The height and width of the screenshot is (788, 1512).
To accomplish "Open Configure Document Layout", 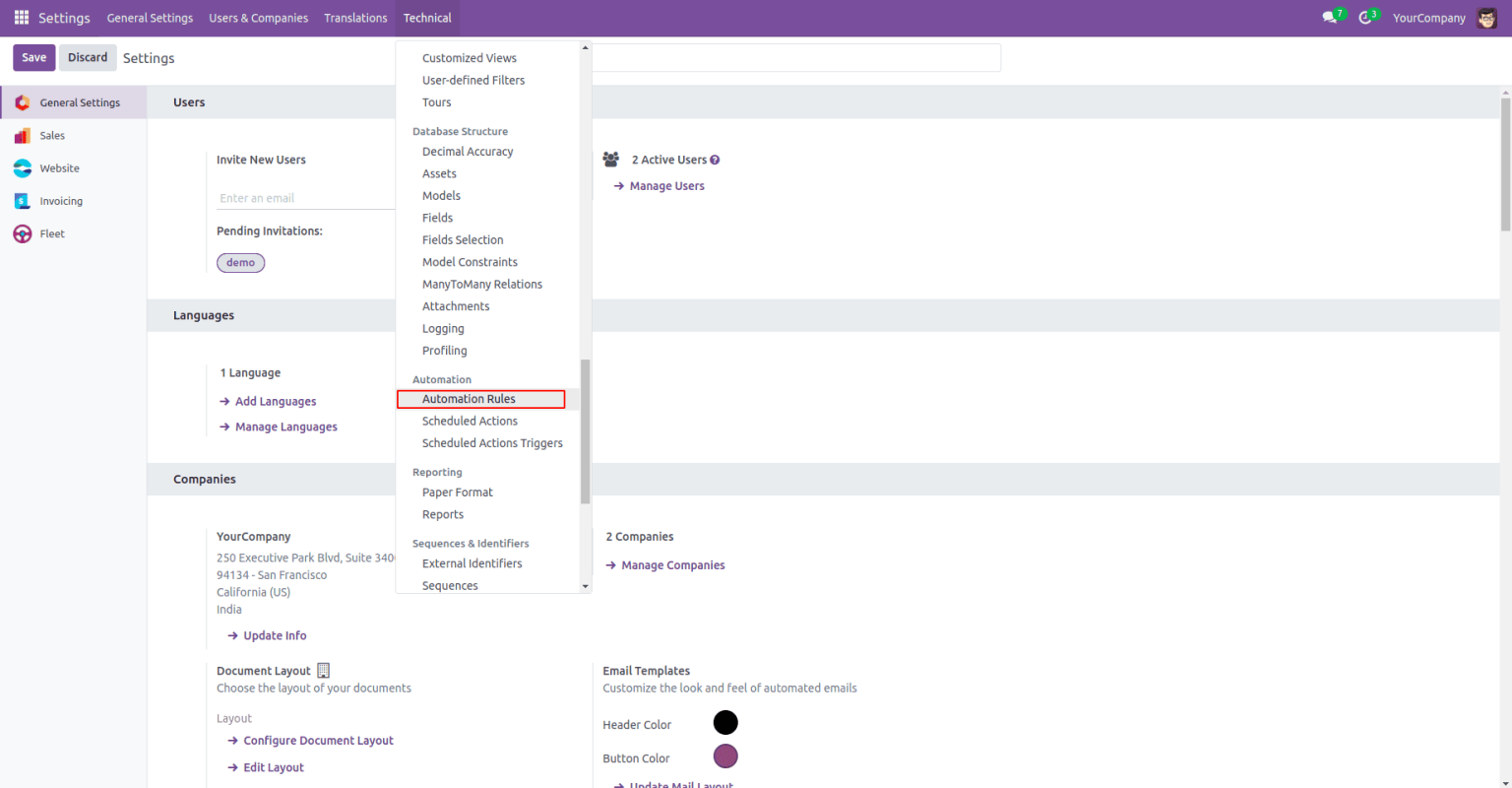I will (317, 740).
